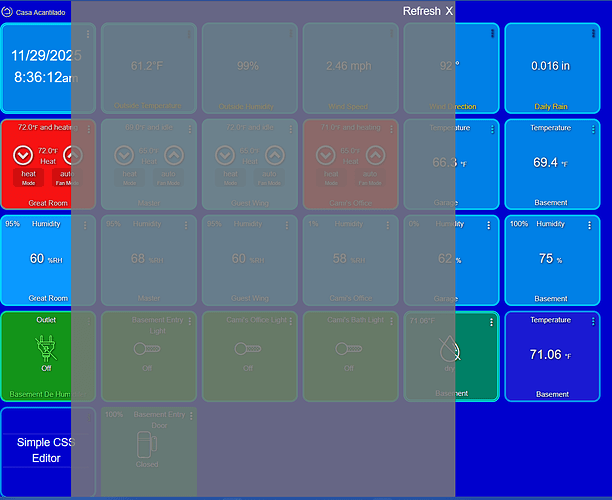Click the Basement dry water sensor icon
The width and height of the screenshot is (612, 500).
(x=450, y=348)
